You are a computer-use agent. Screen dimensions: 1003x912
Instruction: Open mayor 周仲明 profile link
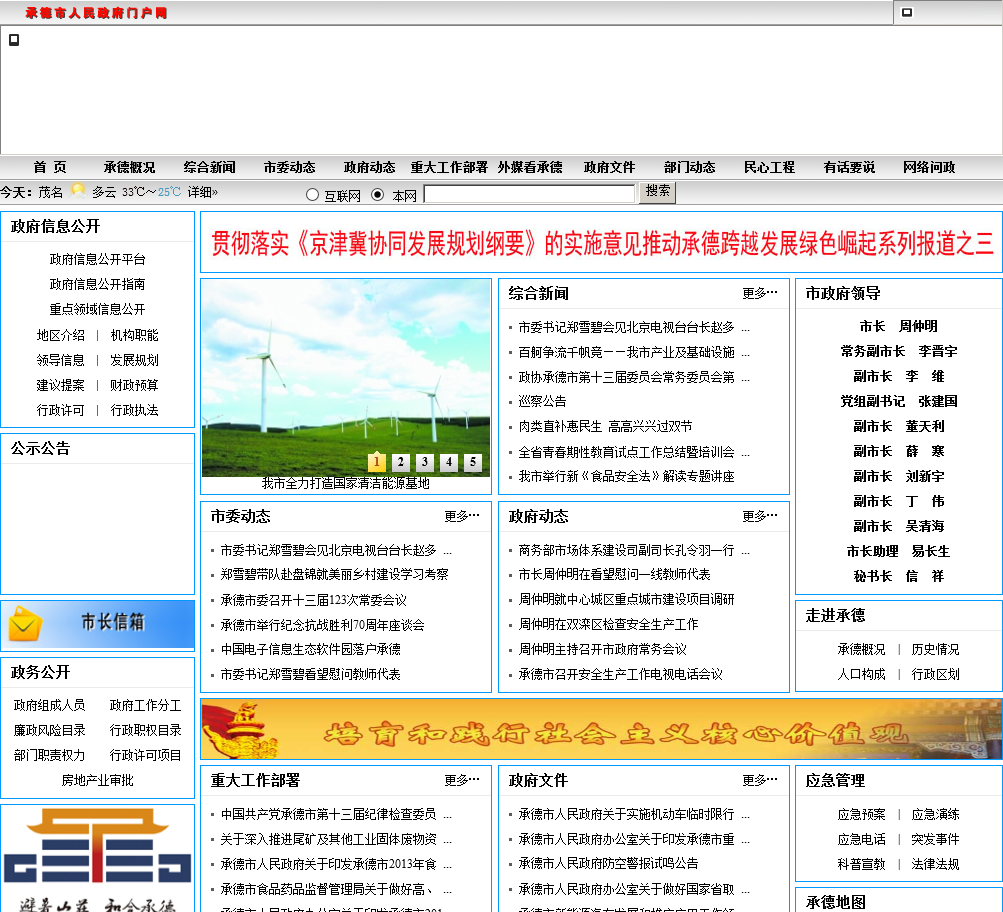898,326
